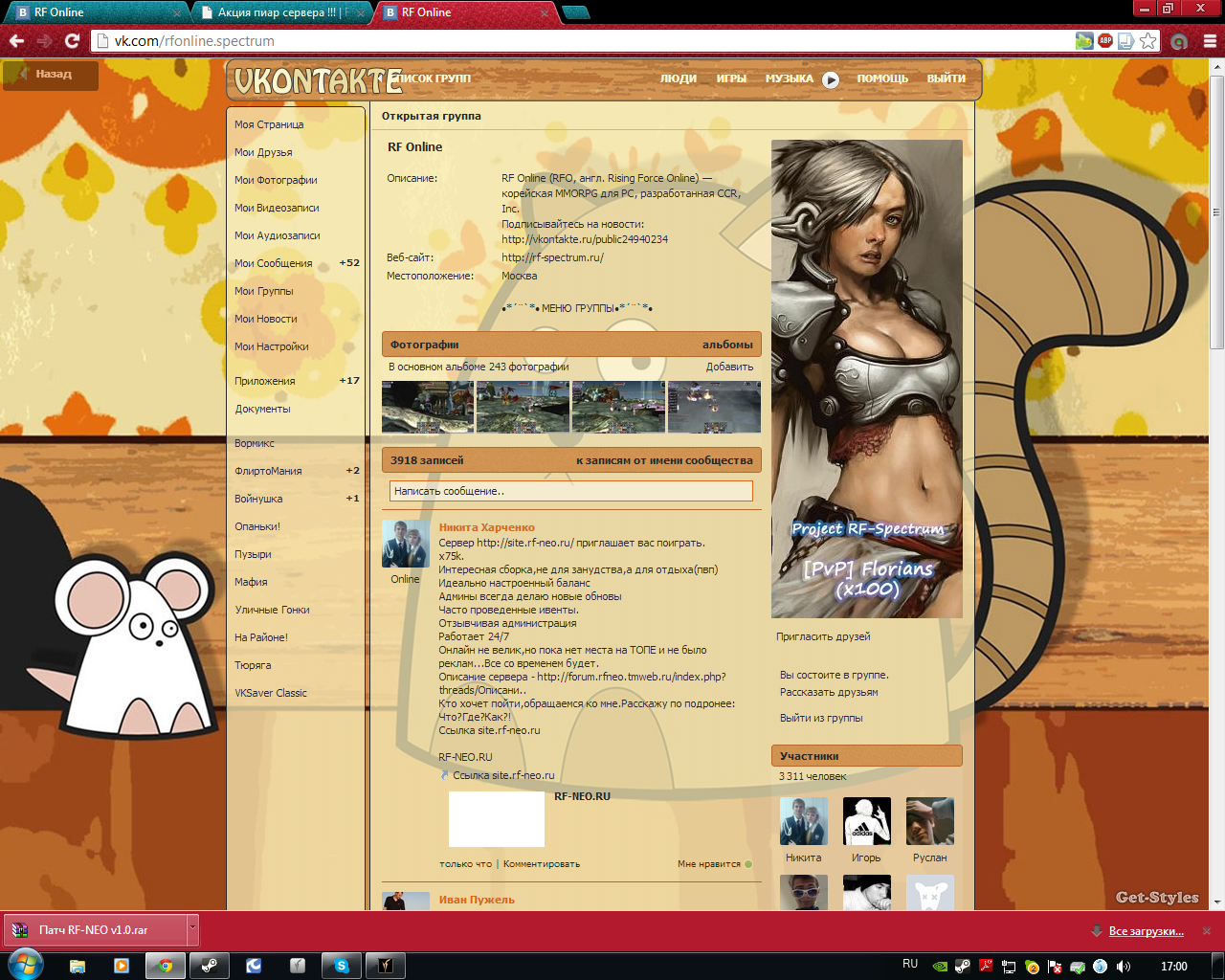Image resolution: width=1225 pixels, height=980 pixels.
Task: Click Добавить to add a photo
Action: 729,367
